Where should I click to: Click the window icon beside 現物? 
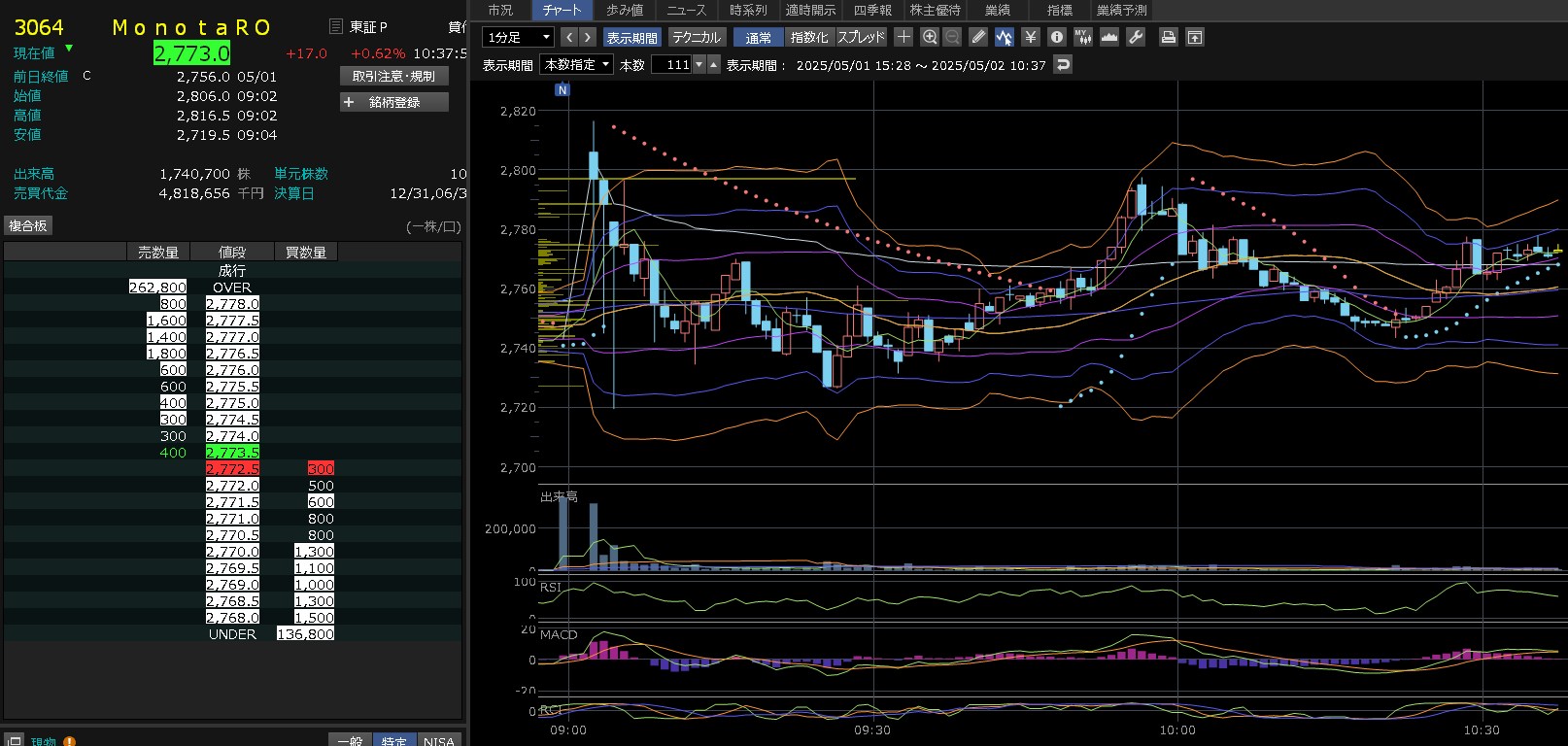click(x=14, y=741)
